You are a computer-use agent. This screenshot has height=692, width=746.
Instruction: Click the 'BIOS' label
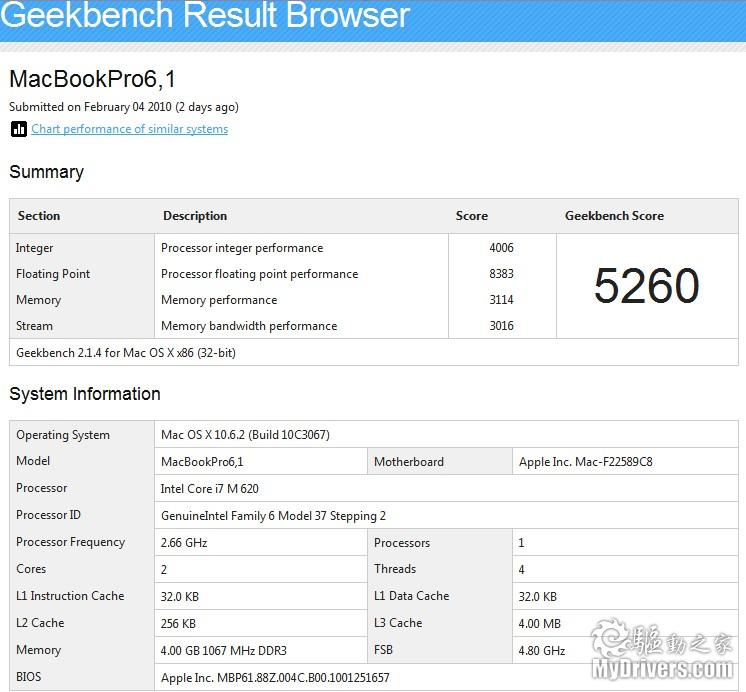point(29,677)
